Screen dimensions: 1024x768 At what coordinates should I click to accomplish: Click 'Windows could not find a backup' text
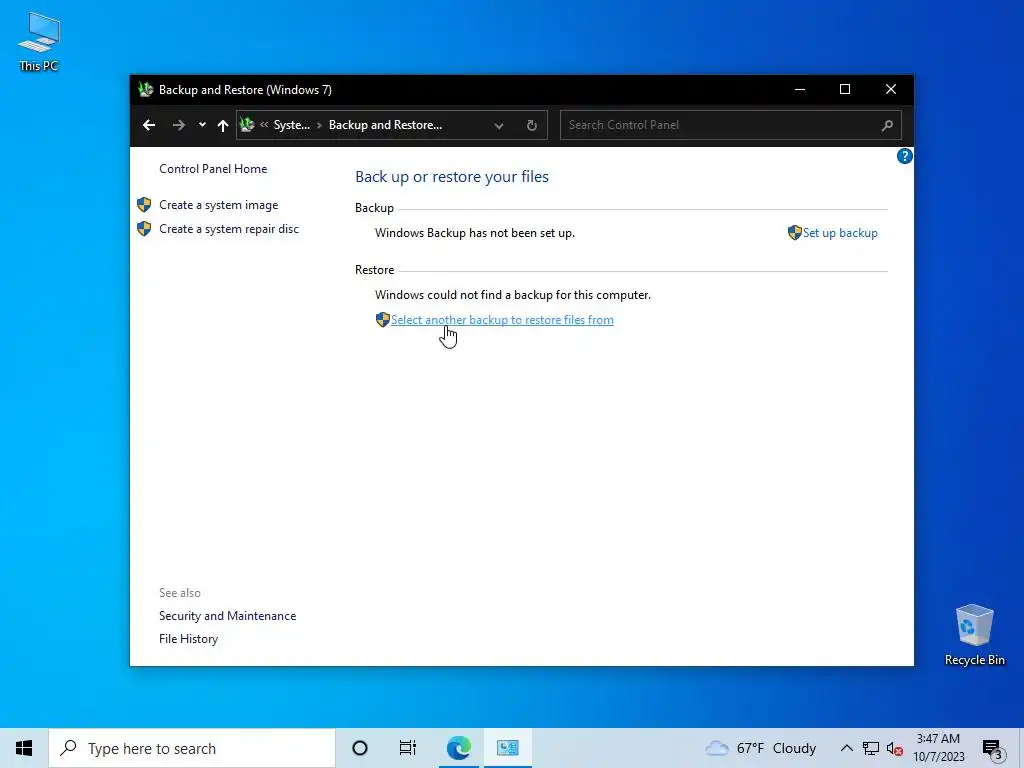pos(513,295)
